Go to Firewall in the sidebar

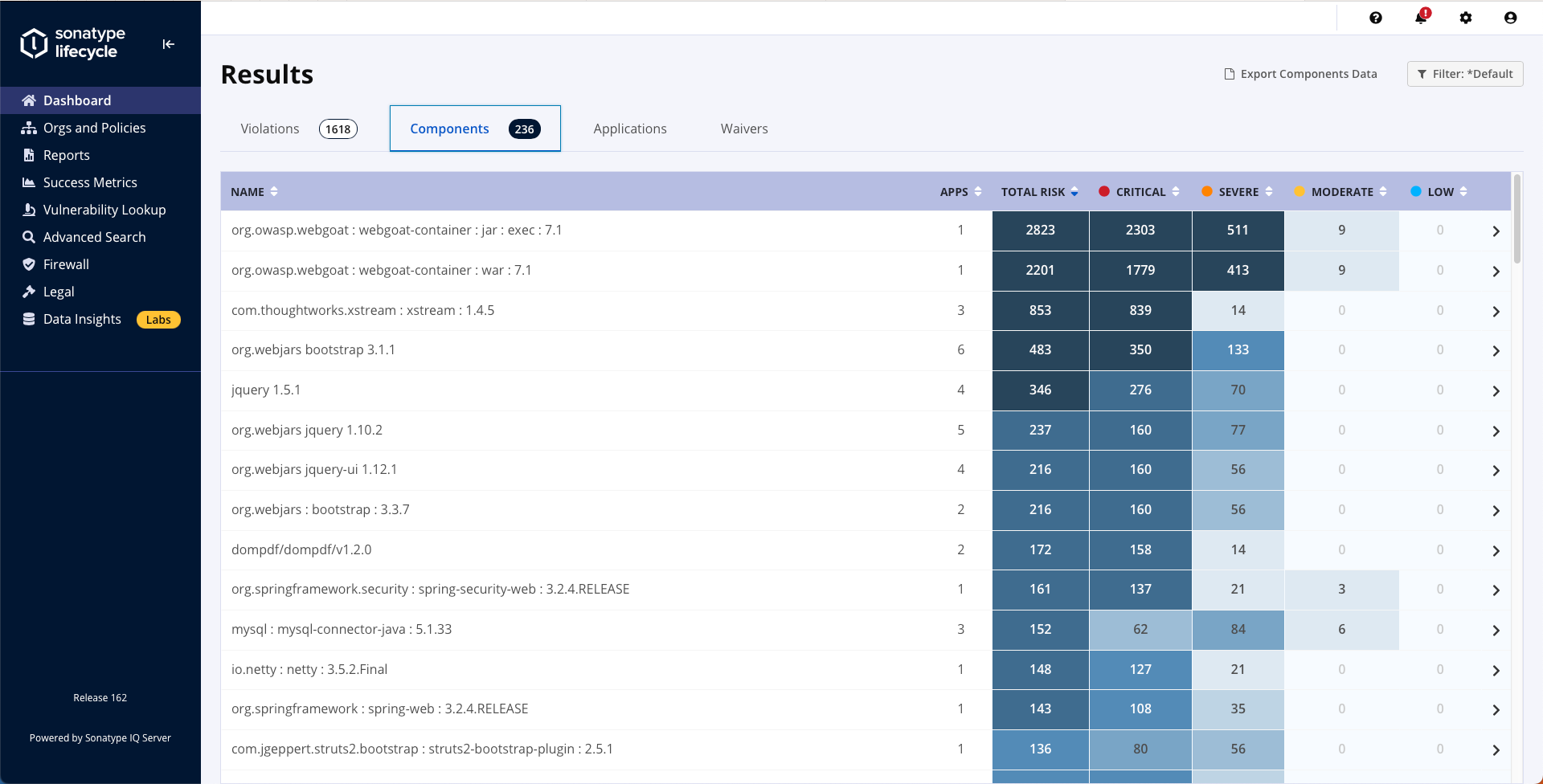click(x=66, y=264)
